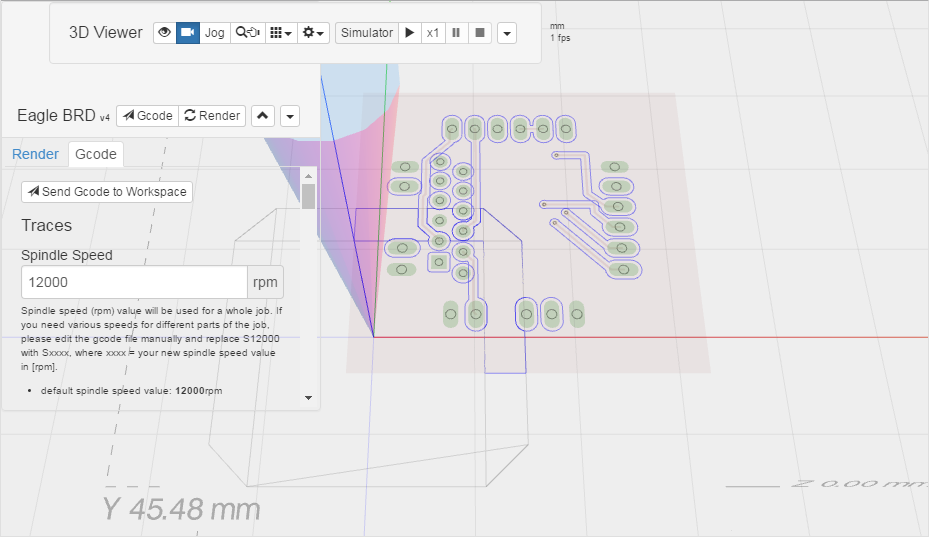Select the Gcode tab
929x537 pixels.
[x=96, y=154]
